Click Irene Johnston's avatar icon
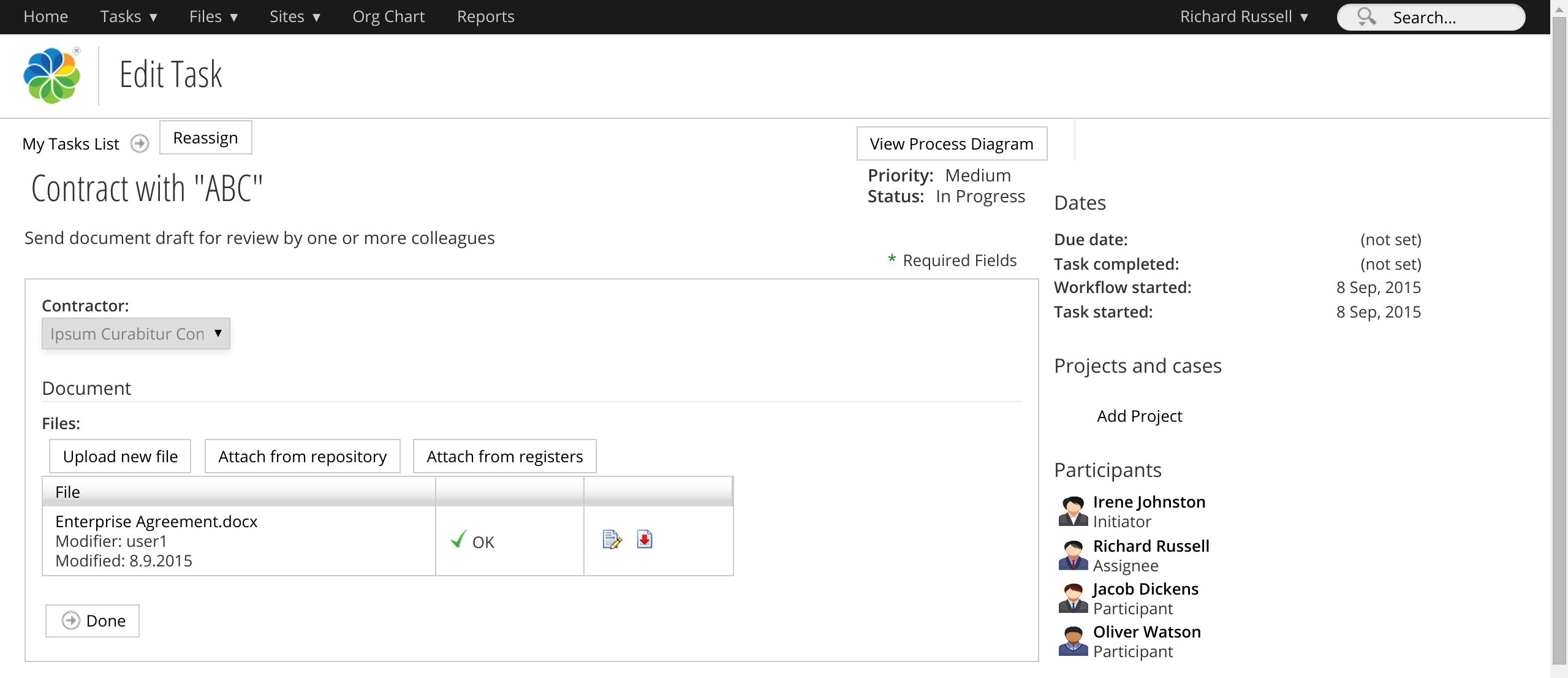This screenshot has width=1568, height=678. [x=1073, y=511]
